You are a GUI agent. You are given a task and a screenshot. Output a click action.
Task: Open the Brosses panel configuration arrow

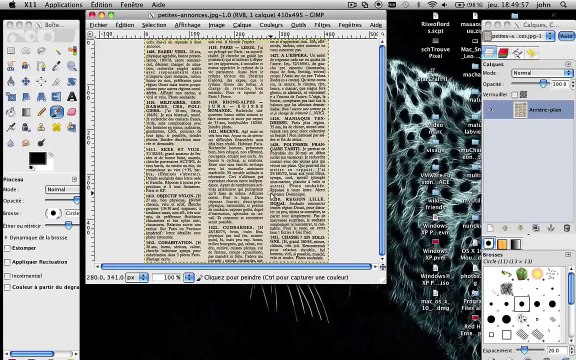[568, 254]
